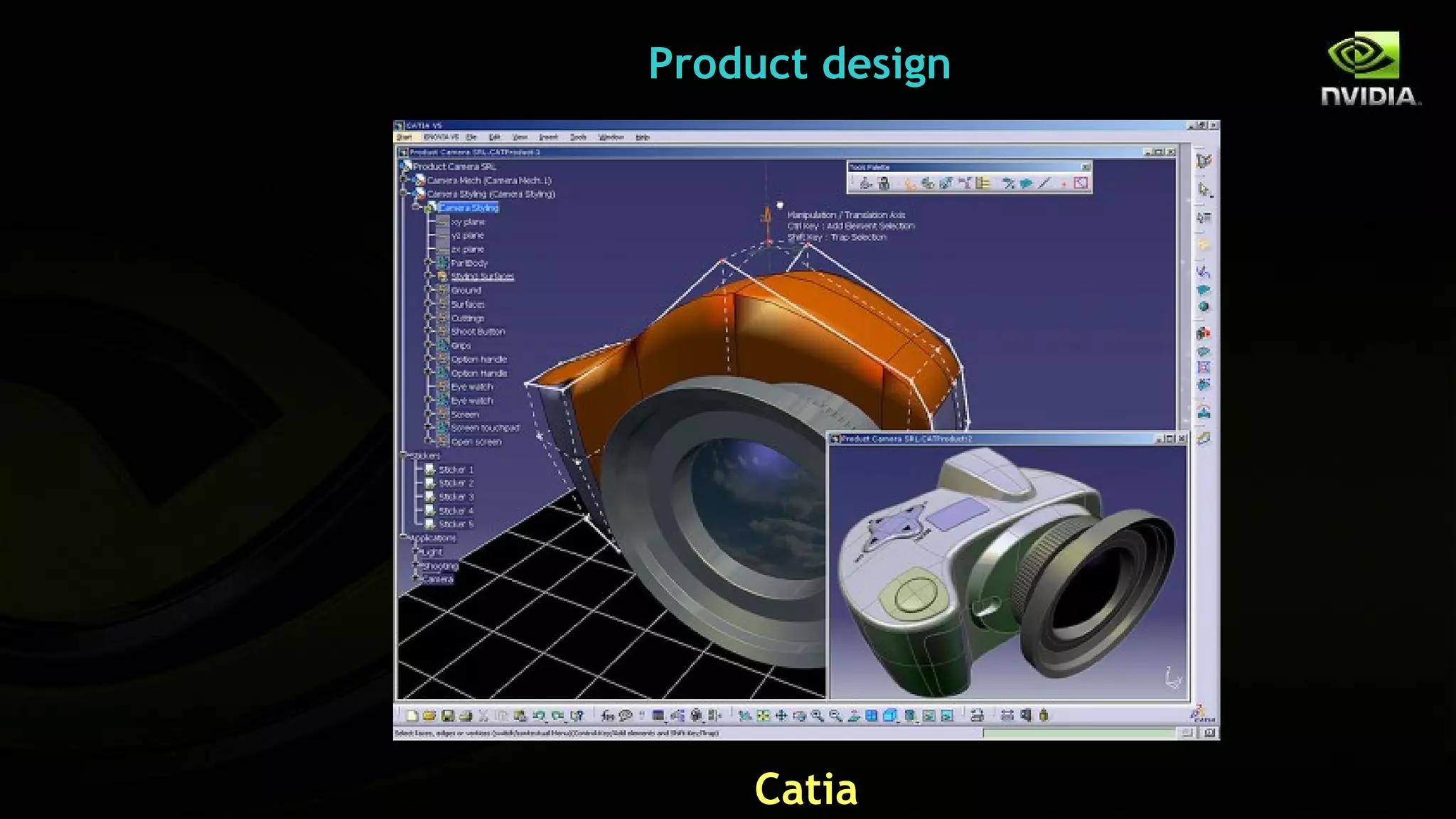Select the highlighted Camera Styling part node
The height and width of the screenshot is (819, 1456).
tap(469, 208)
